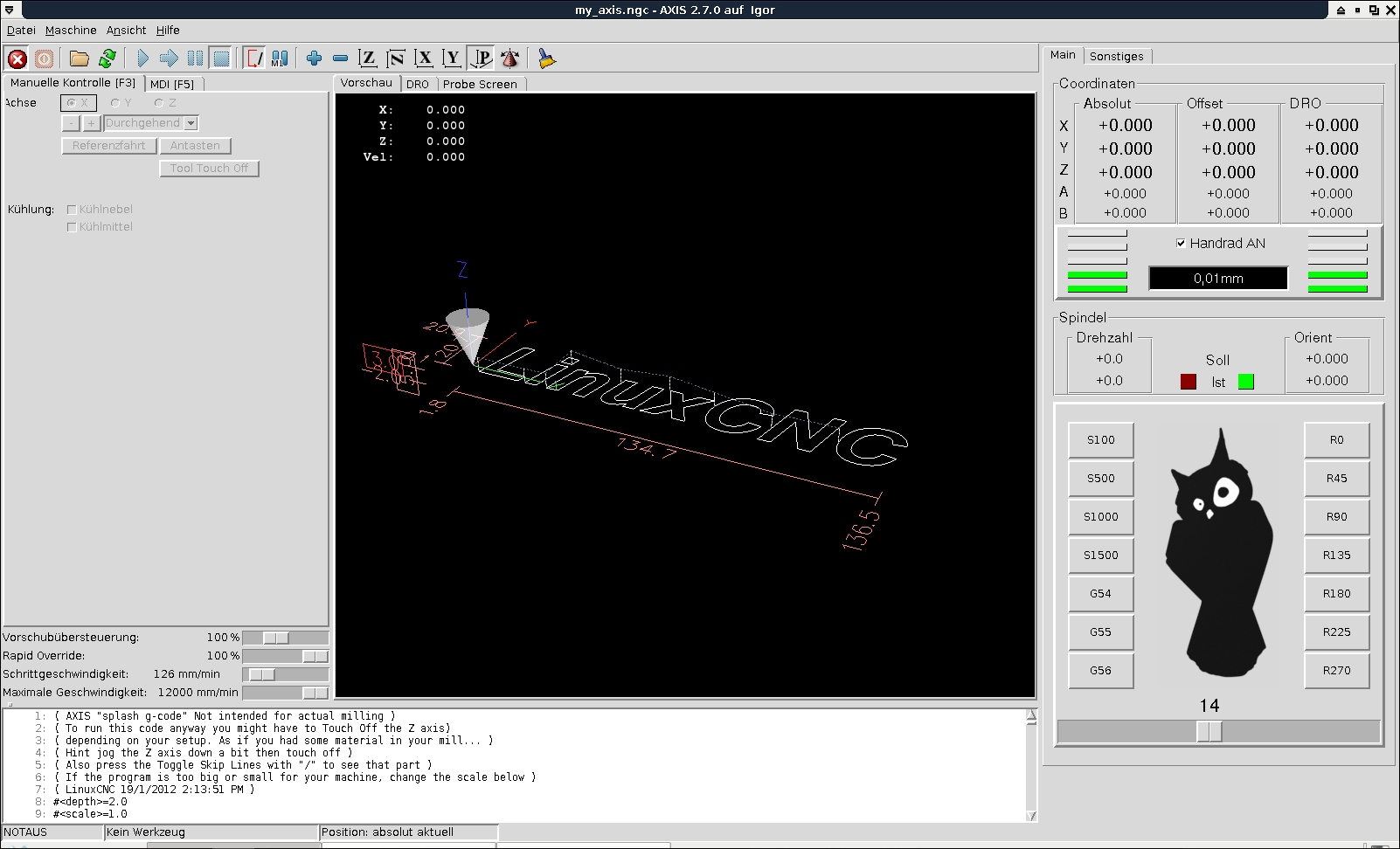Image resolution: width=1400 pixels, height=849 pixels.
Task: Uncheck the Handrad AN checkbox
Action: point(1181,244)
